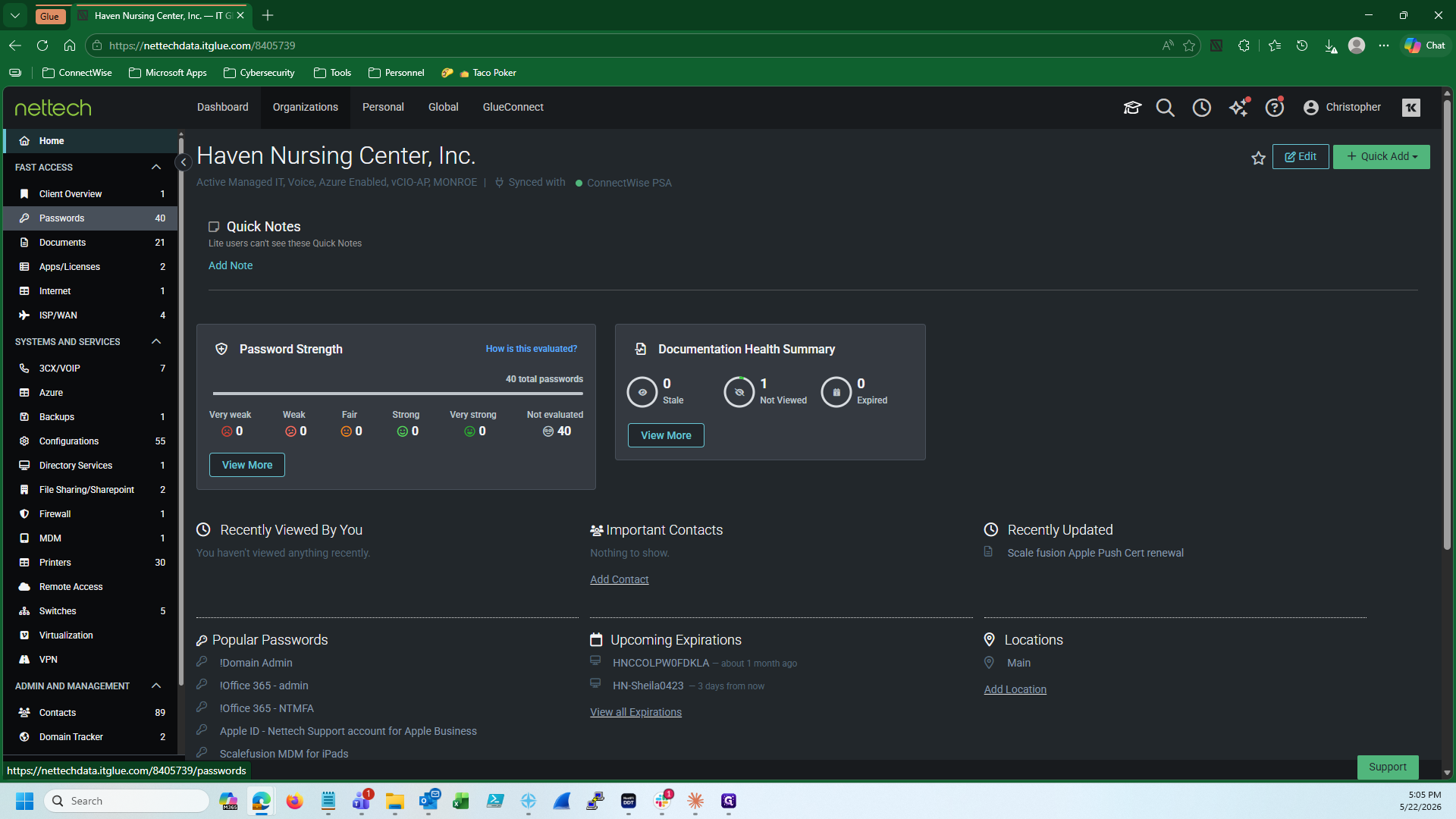
Task: Open the Main location
Action: click(1019, 664)
